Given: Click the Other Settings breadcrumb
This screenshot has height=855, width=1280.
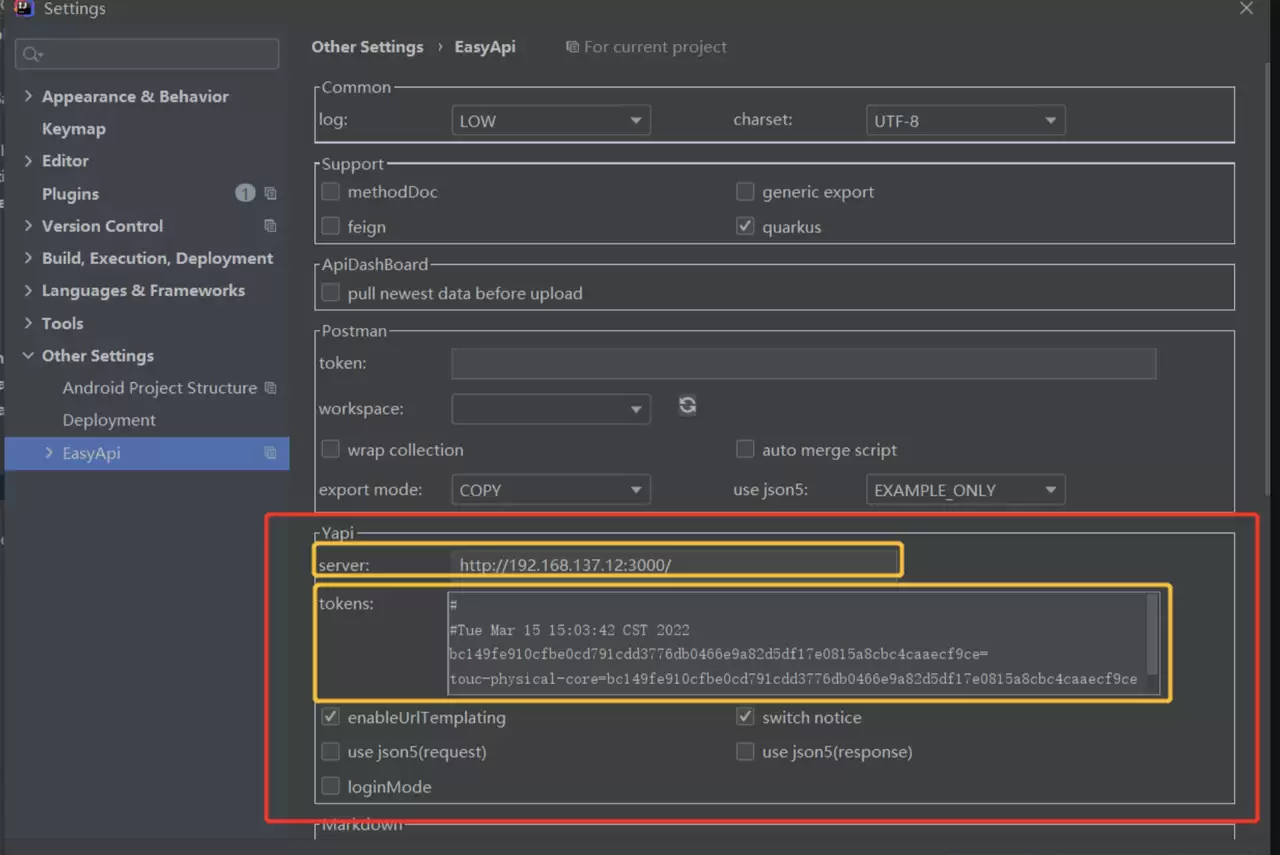Looking at the screenshot, I should (x=367, y=47).
